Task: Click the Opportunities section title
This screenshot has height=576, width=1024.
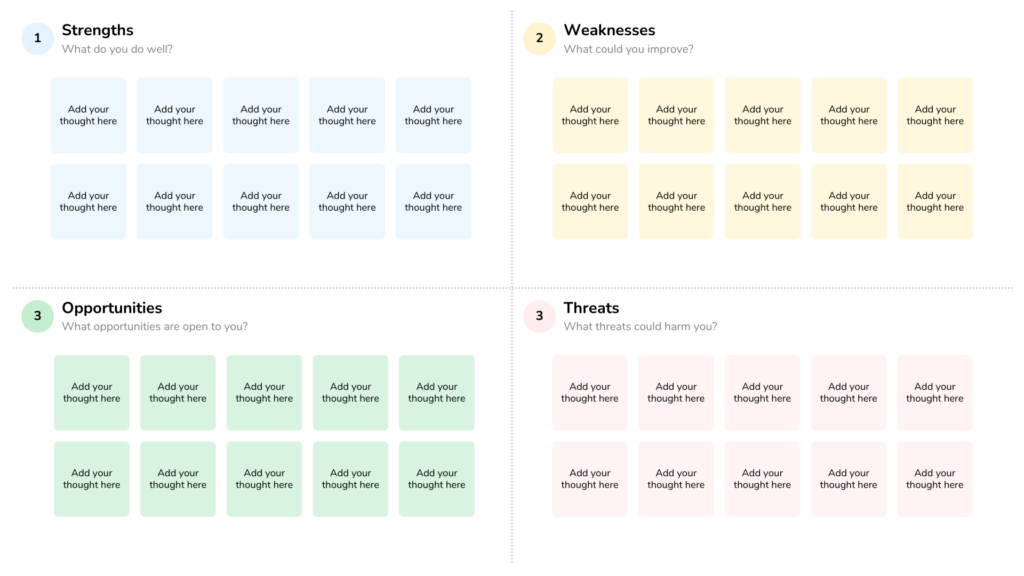Action: (112, 308)
